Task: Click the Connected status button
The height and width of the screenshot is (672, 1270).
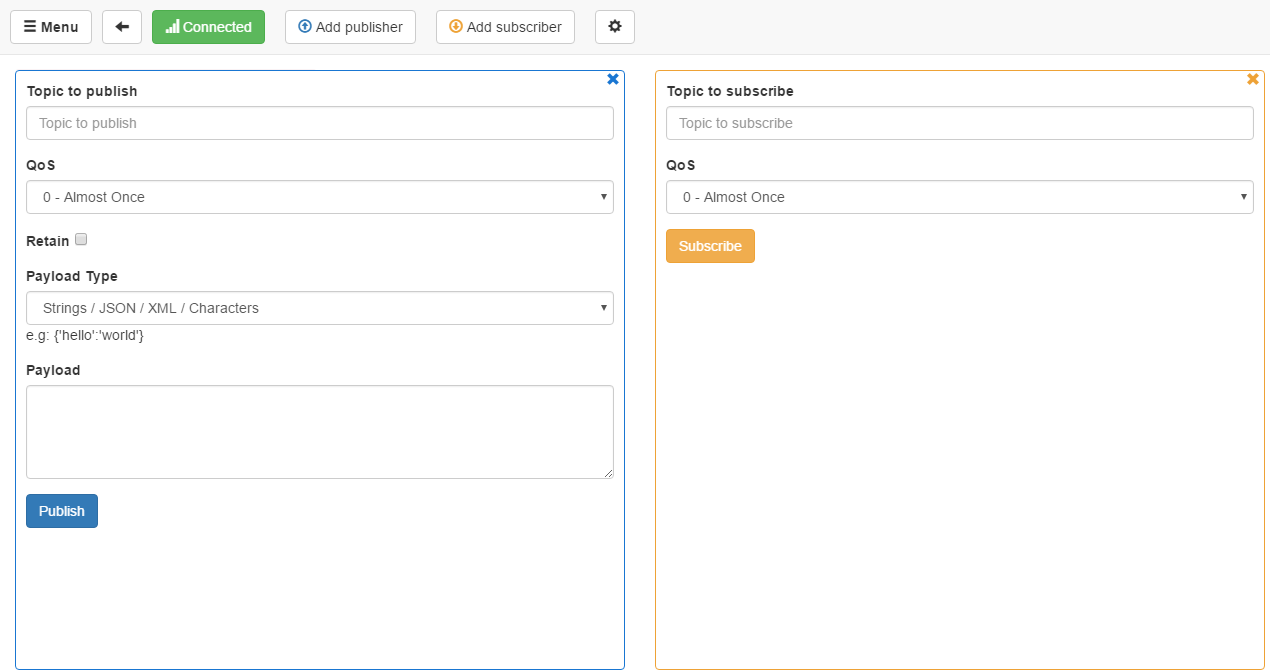Action: [208, 27]
